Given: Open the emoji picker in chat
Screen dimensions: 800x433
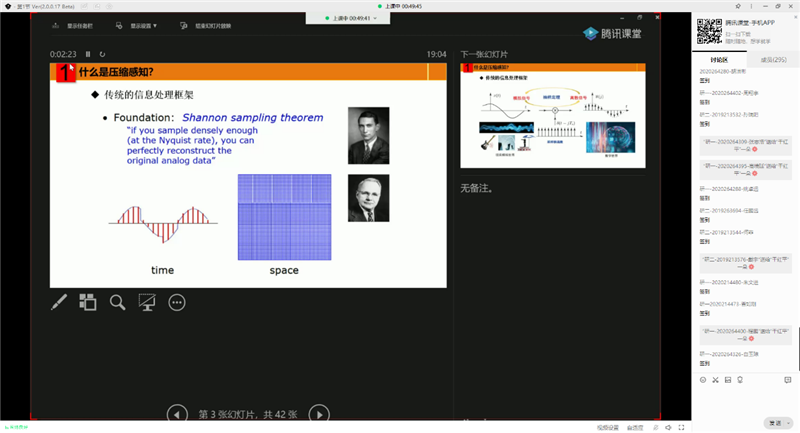Looking at the screenshot, I should [703, 380].
